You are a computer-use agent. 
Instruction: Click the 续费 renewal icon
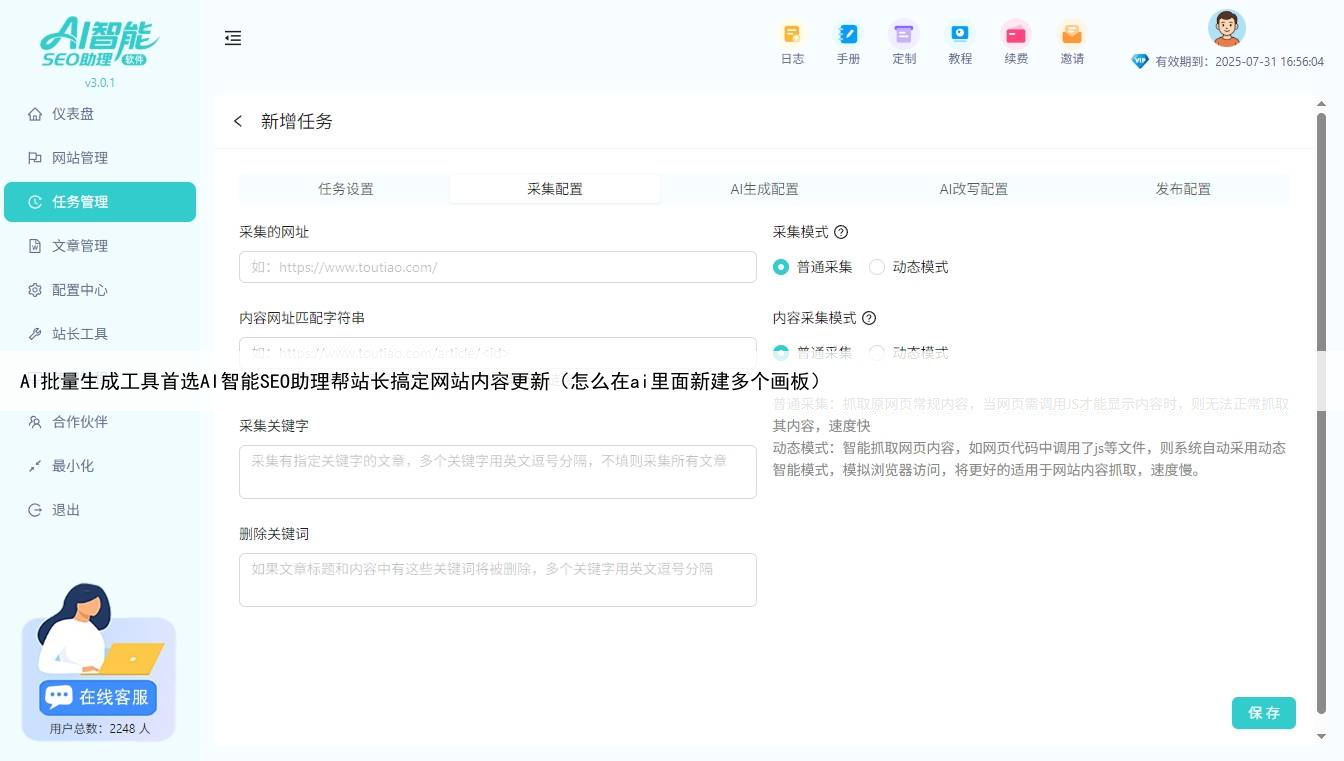pyautogui.click(x=1016, y=42)
